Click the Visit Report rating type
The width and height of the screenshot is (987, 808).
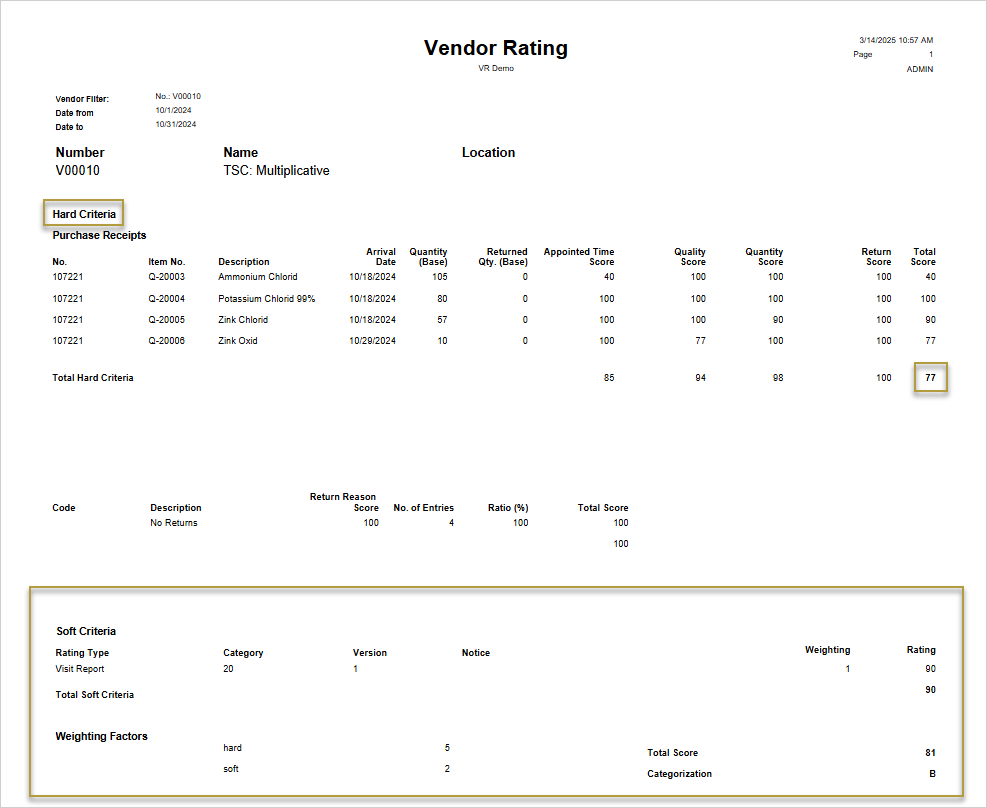tap(78, 668)
